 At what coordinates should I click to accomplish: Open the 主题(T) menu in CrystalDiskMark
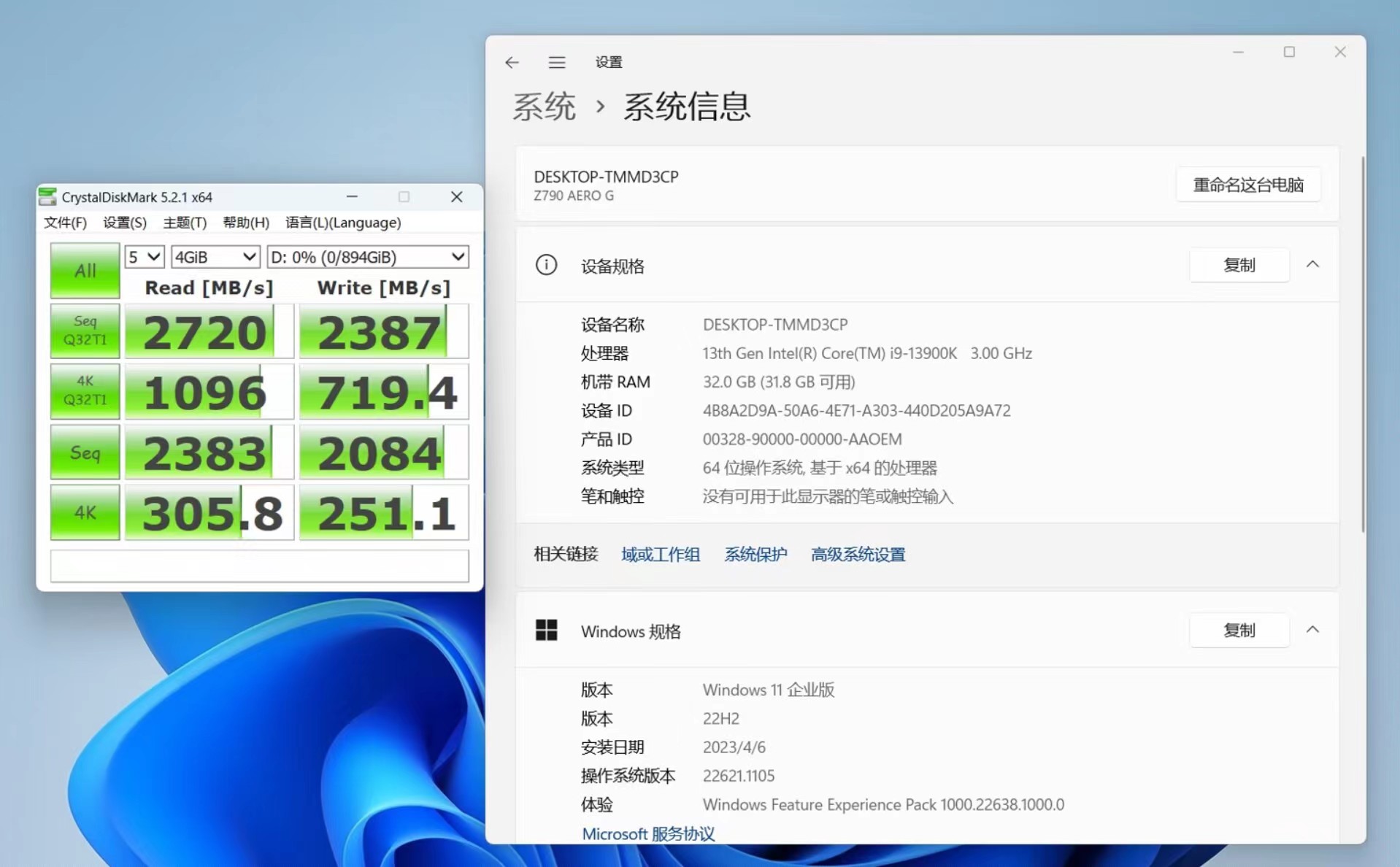click(185, 223)
